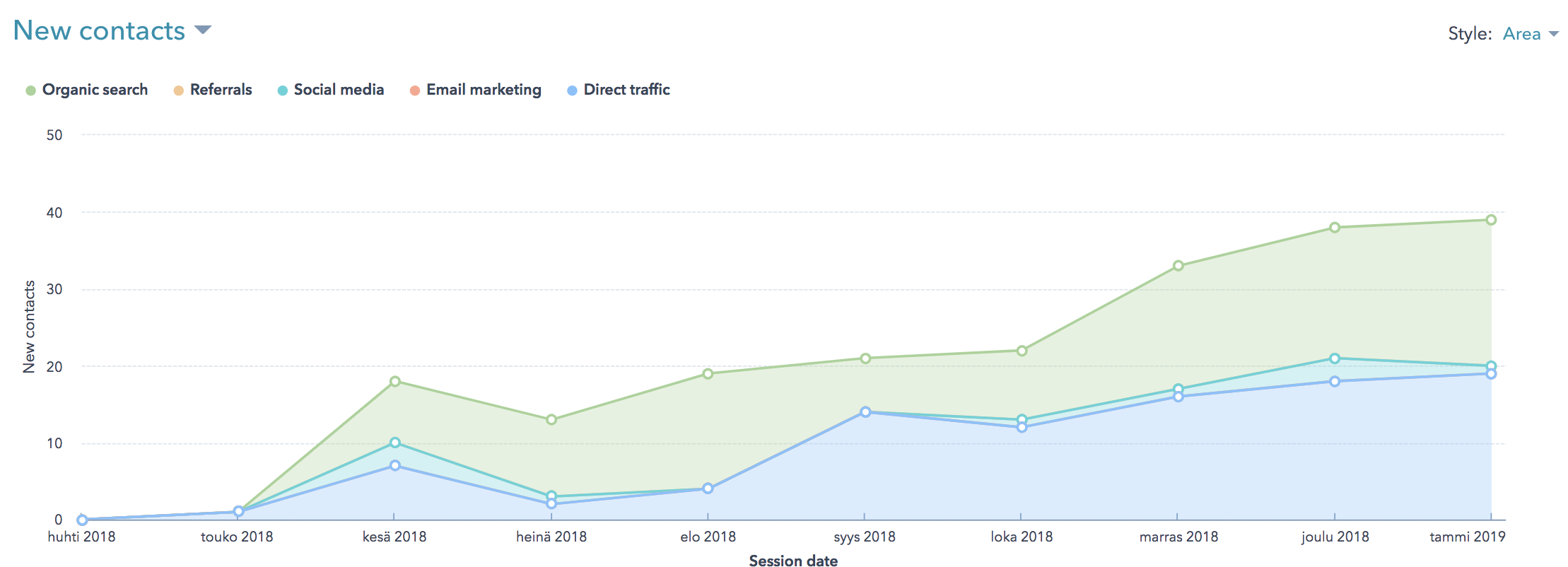Click the 10 value on y-axis
Screen dimensions: 1568x567
54,443
